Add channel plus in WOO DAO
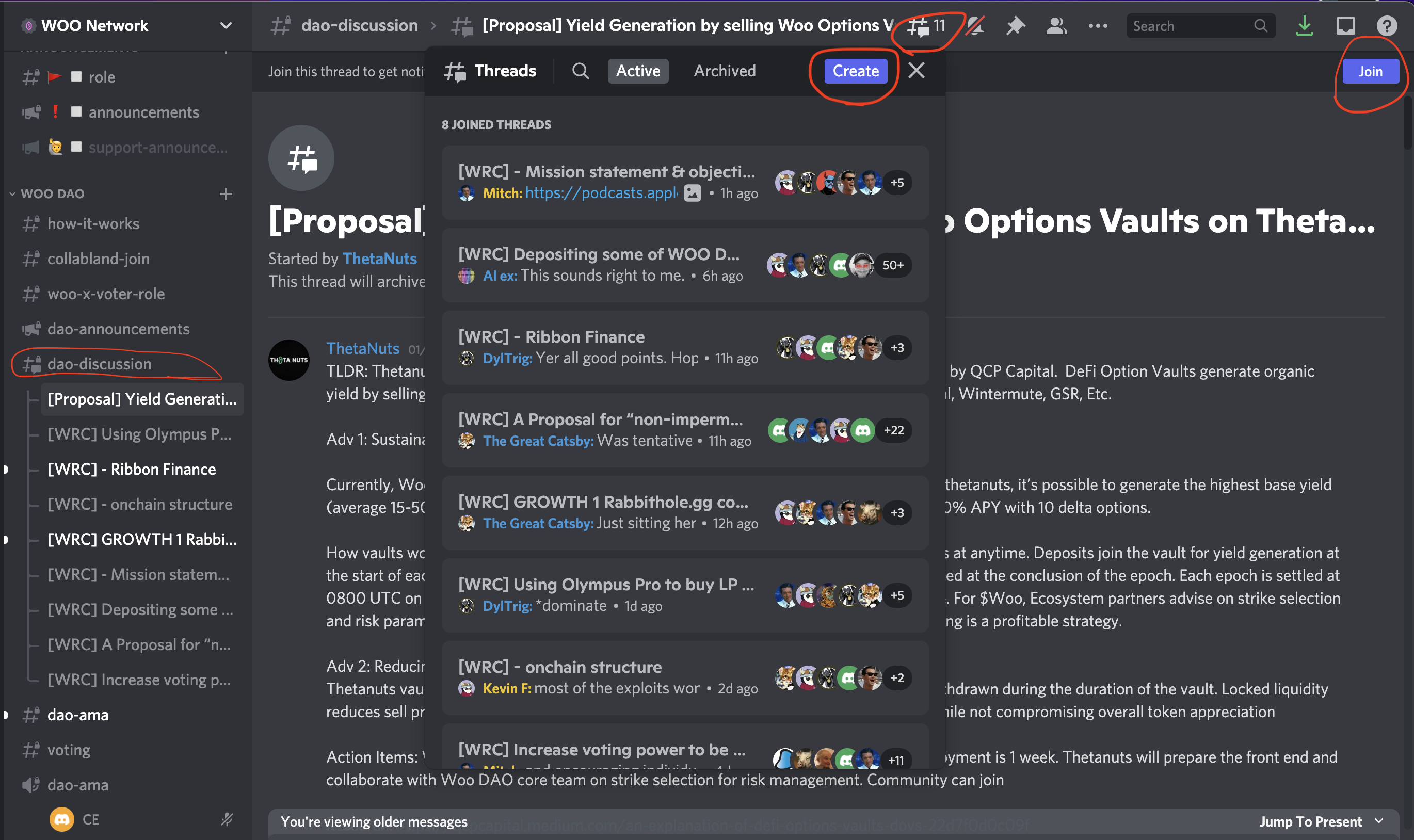 click(226, 194)
